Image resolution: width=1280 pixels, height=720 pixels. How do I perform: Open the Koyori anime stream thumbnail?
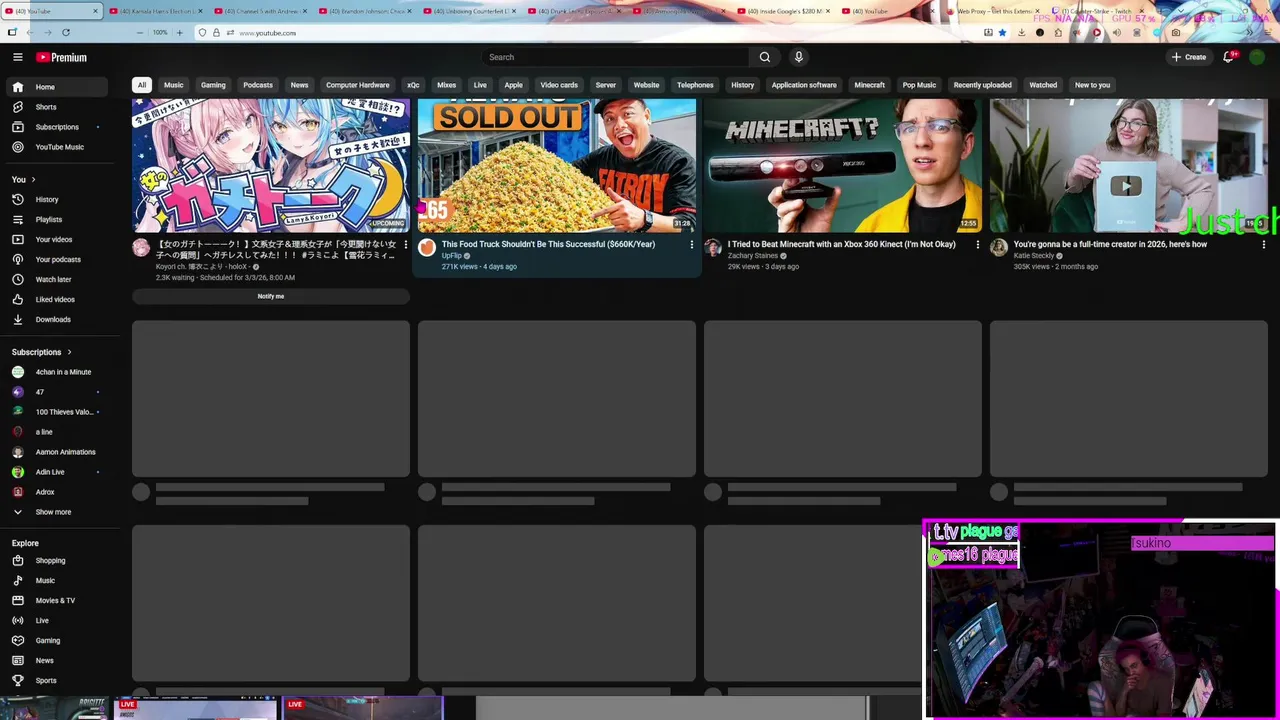click(271, 165)
